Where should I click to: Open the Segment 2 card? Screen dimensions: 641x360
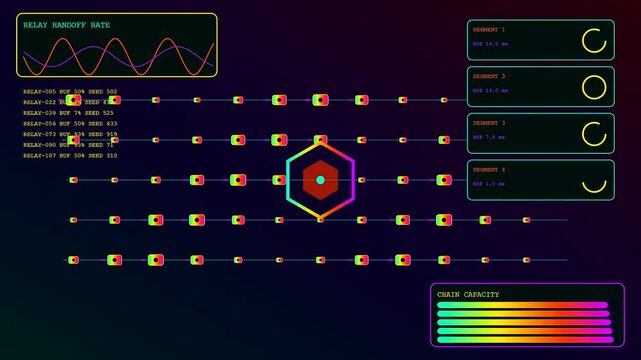coord(541,87)
